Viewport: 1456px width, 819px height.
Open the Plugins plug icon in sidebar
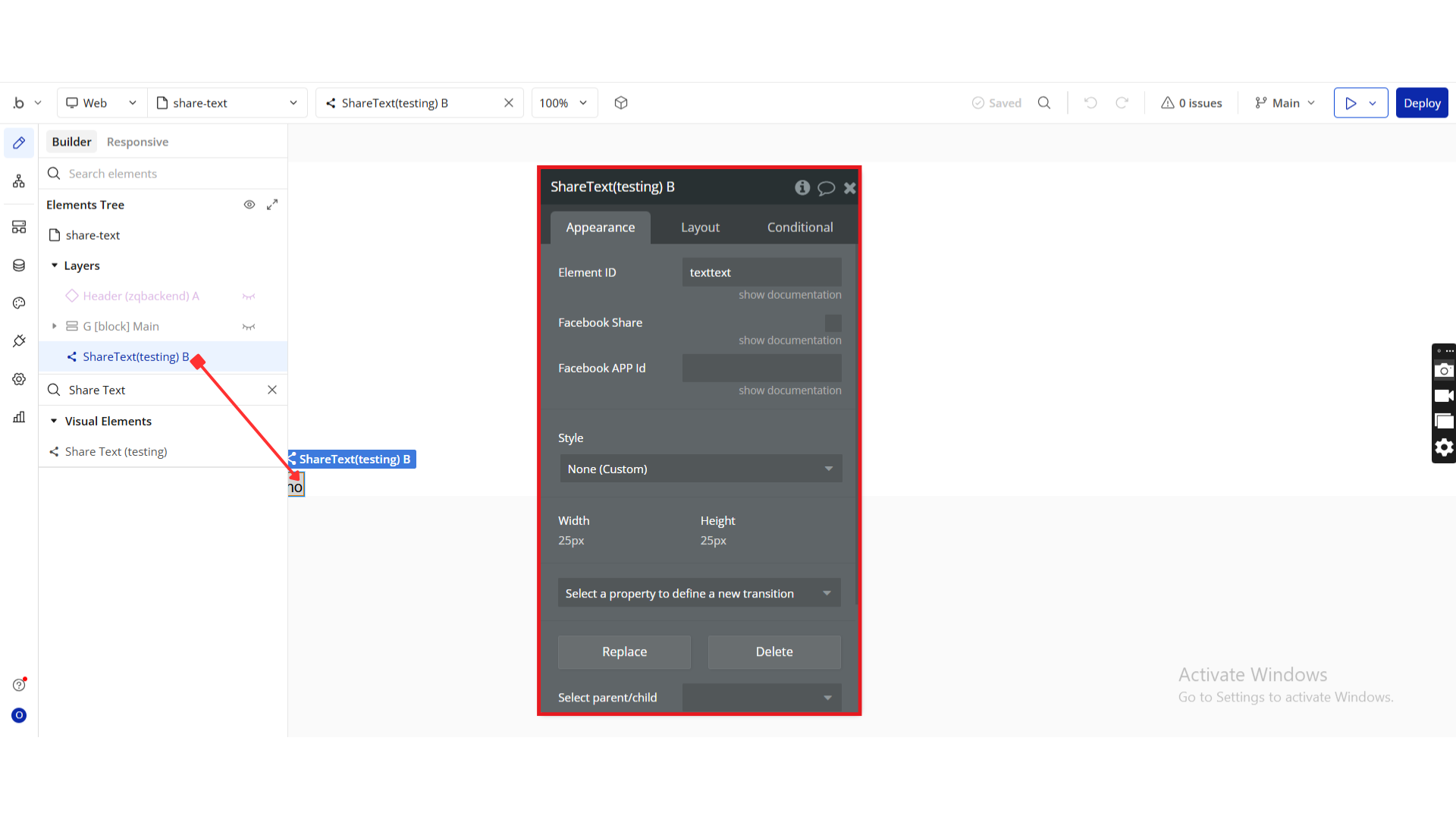(19, 341)
